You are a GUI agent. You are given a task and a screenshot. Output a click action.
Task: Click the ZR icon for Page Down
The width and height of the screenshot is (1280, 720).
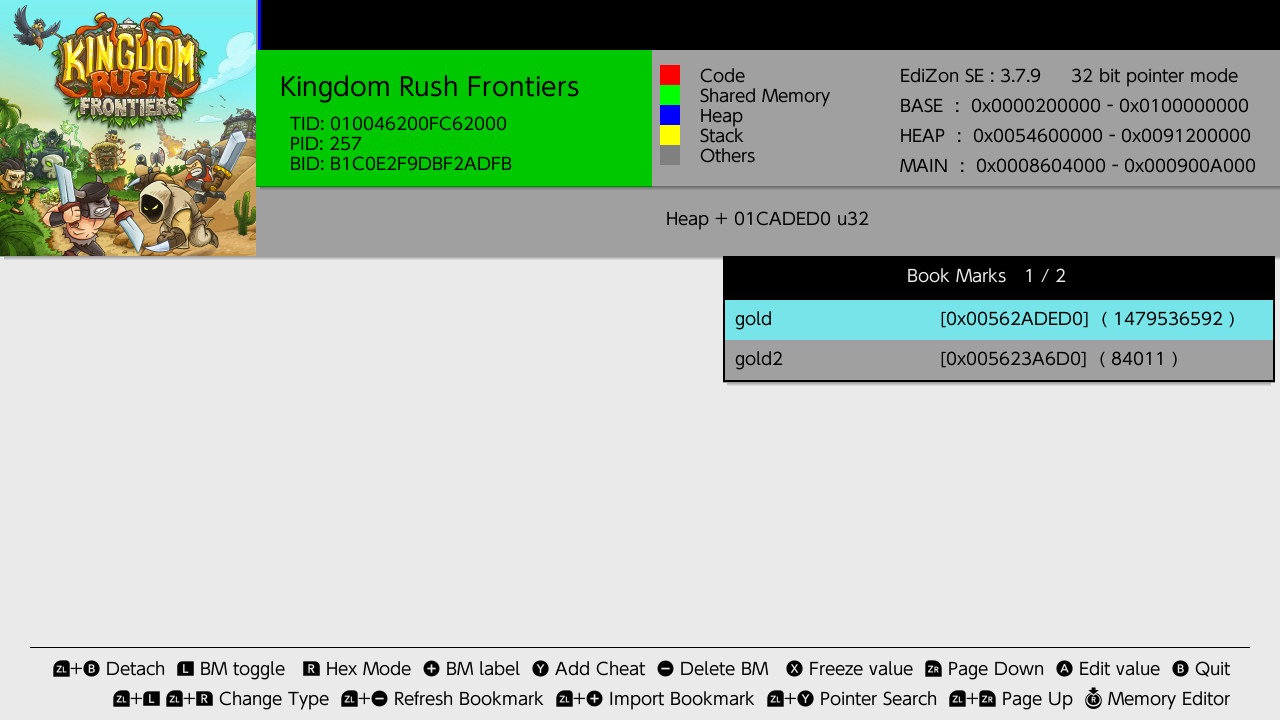pyautogui.click(x=933, y=669)
